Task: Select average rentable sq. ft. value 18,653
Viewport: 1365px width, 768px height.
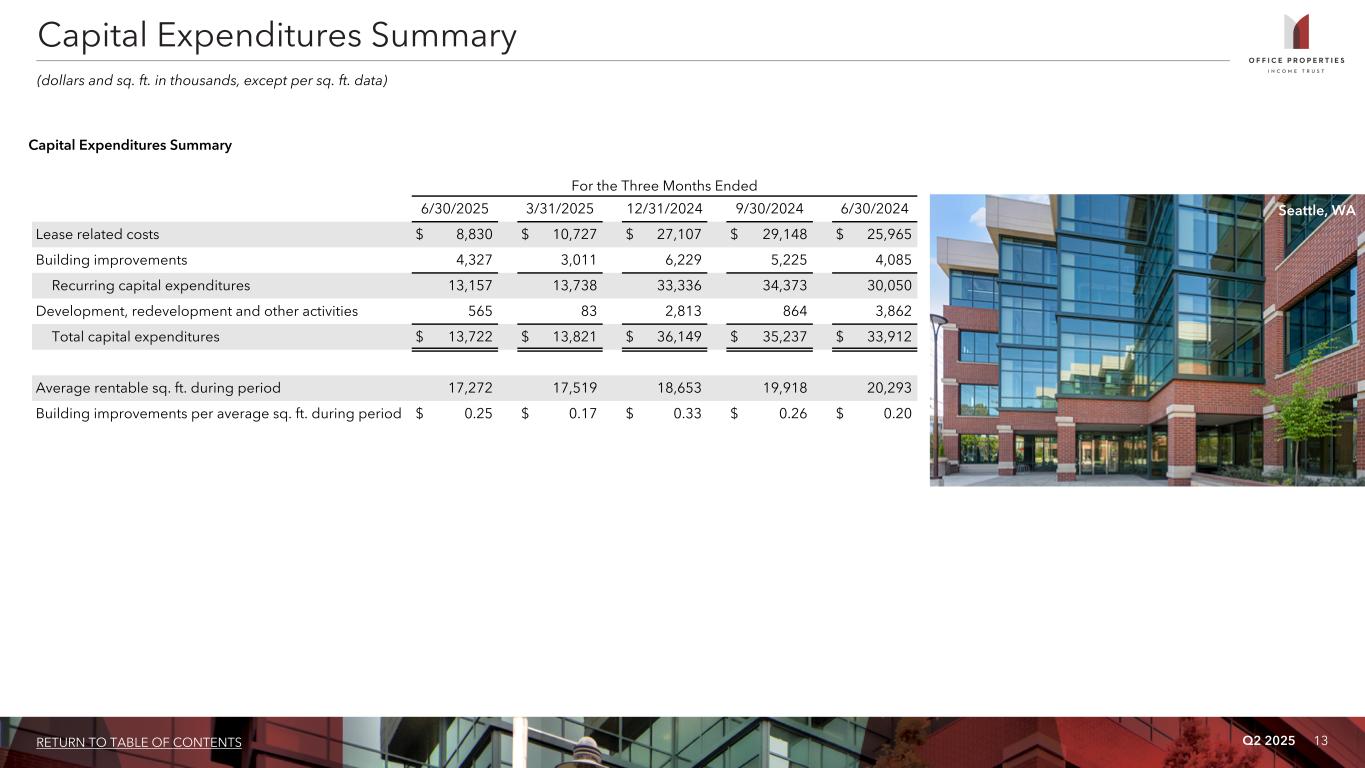Action: pos(679,388)
